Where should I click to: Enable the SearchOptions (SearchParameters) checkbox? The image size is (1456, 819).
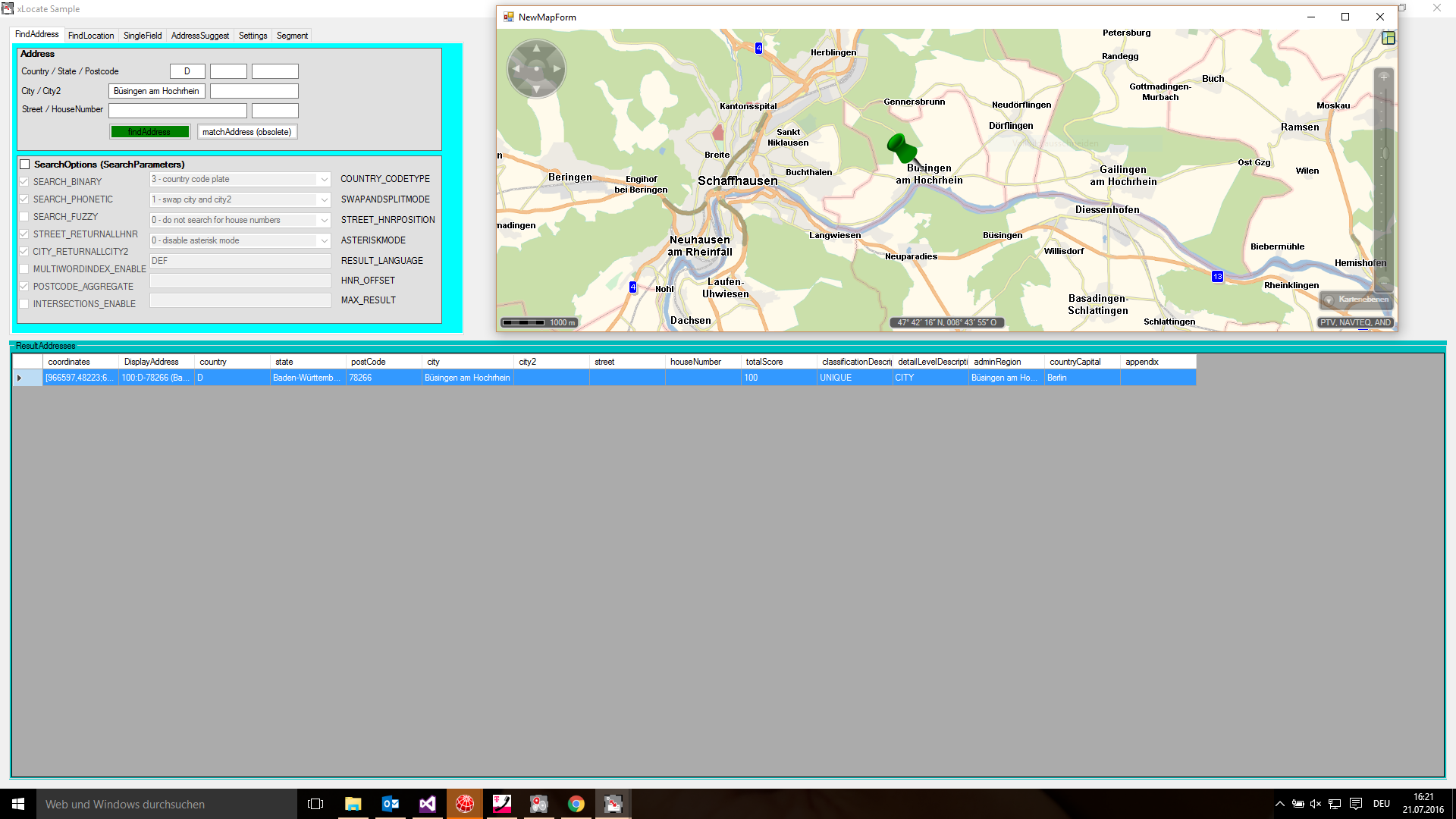point(25,165)
